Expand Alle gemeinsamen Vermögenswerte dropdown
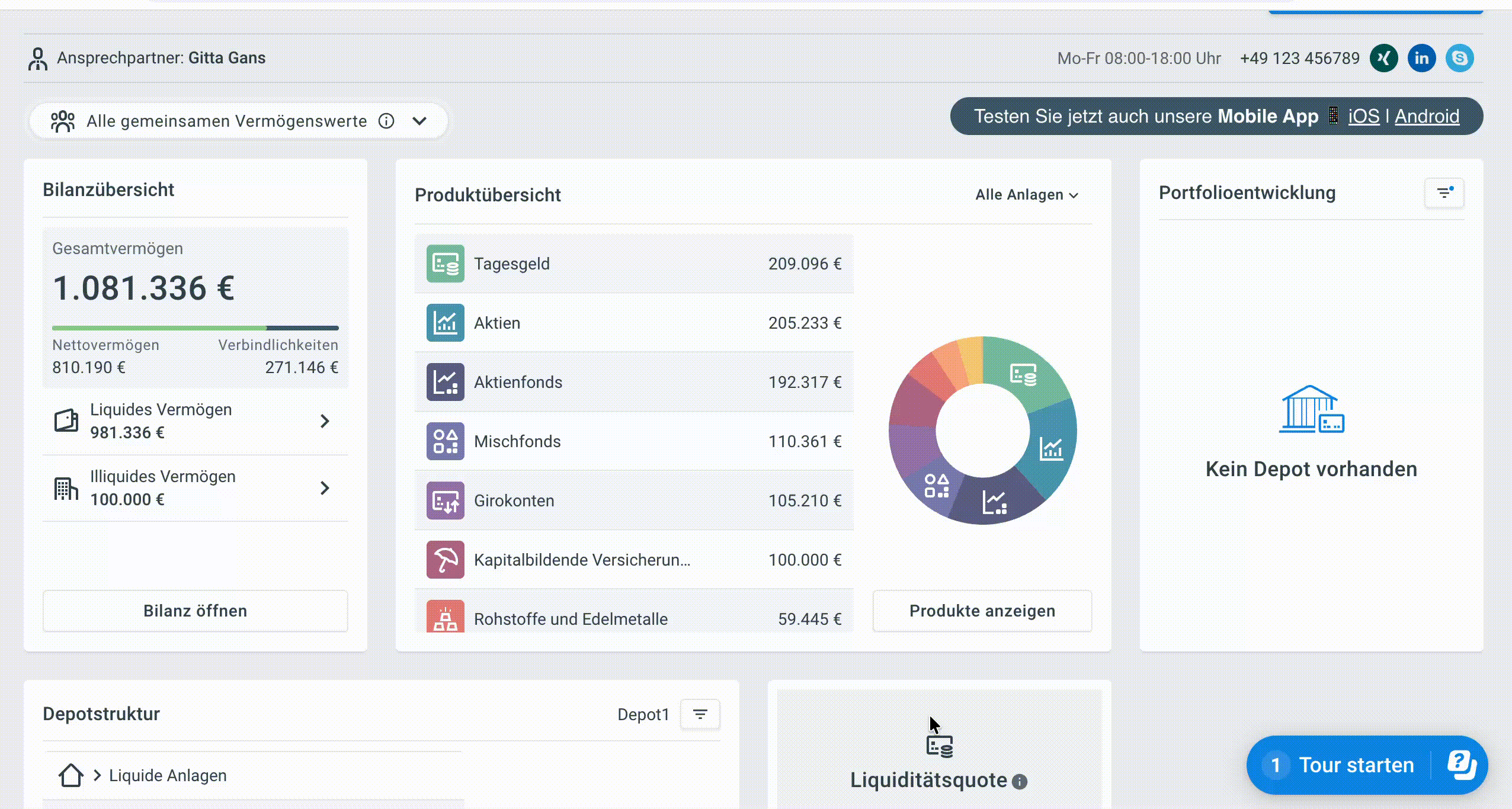Image resolution: width=1512 pixels, height=809 pixels. [x=419, y=121]
